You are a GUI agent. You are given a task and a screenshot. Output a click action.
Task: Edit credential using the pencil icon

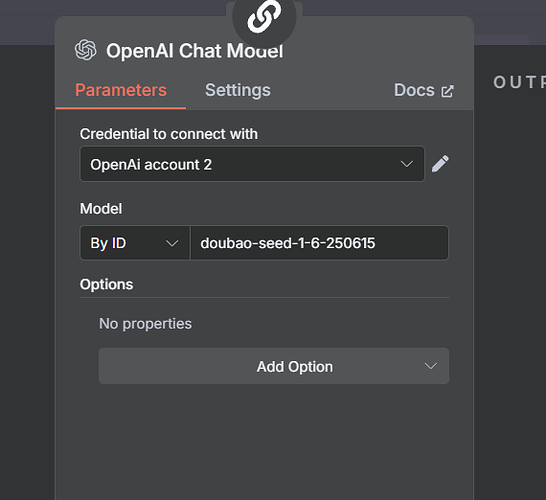(440, 164)
